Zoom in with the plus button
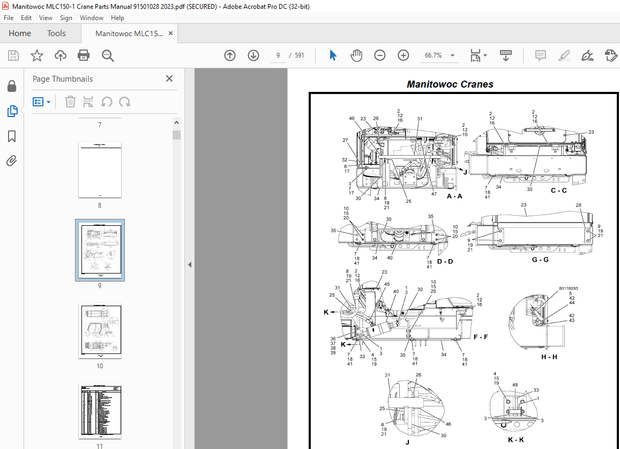 [403, 55]
